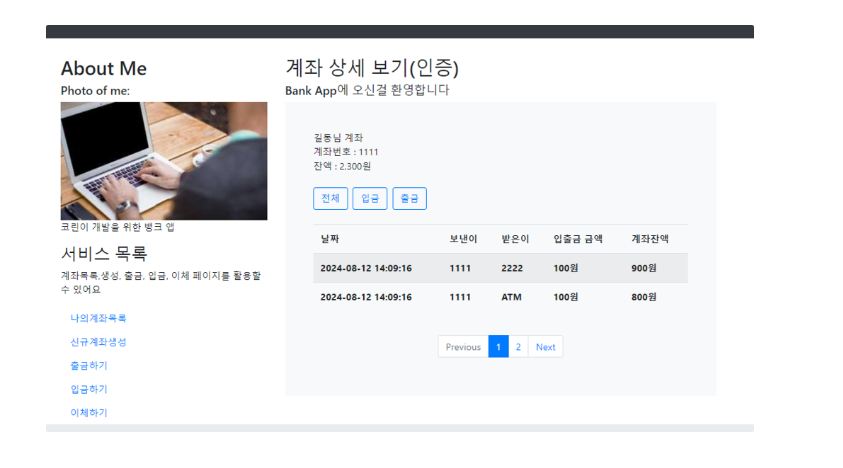Click the Previous pagination button
The width and height of the screenshot is (843, 468).
click(x=463, y=347)
